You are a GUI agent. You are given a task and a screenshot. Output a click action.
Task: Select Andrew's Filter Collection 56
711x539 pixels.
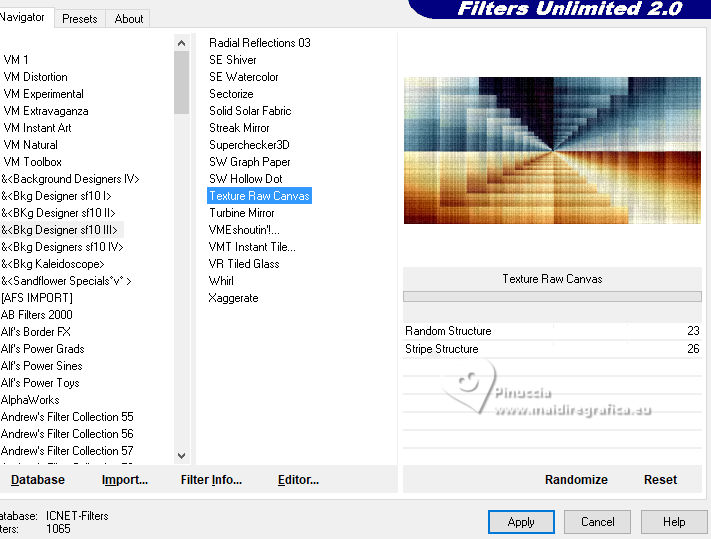click(67, 434)
